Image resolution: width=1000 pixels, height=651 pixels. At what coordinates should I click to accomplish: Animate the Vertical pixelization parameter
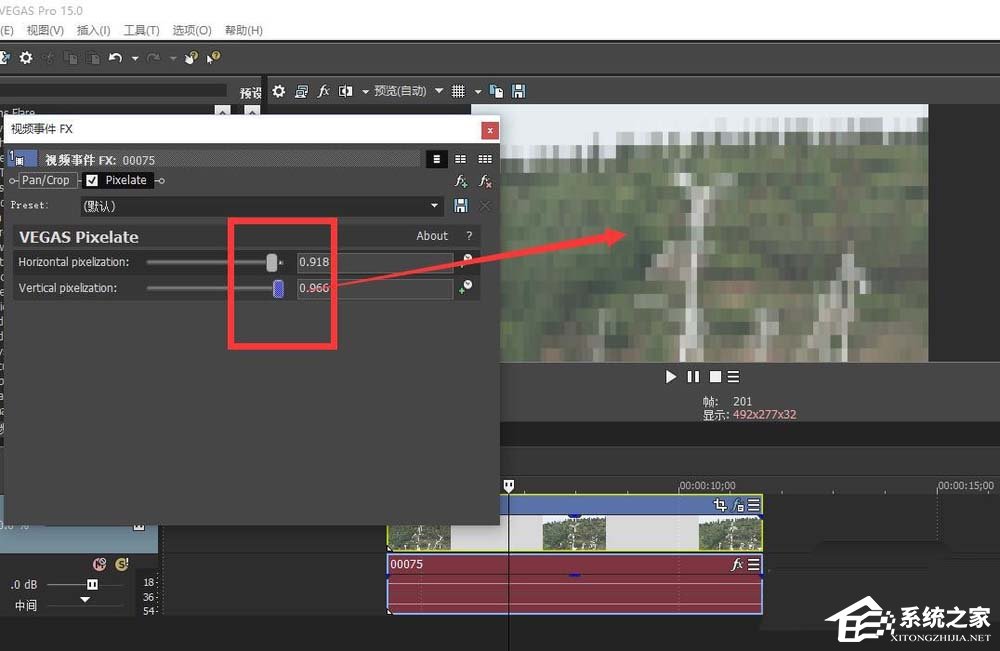tap(465, 288)
